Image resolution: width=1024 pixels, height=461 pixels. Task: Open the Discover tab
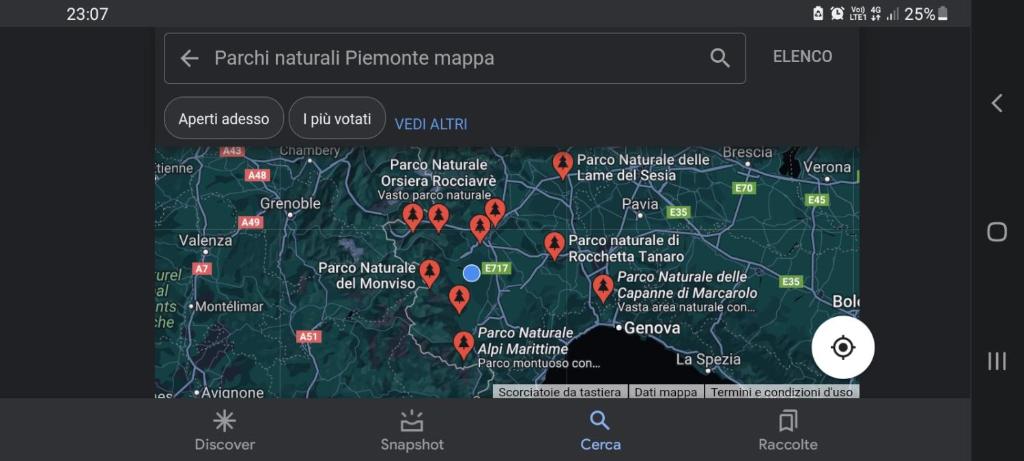click(x=225, y=430)
